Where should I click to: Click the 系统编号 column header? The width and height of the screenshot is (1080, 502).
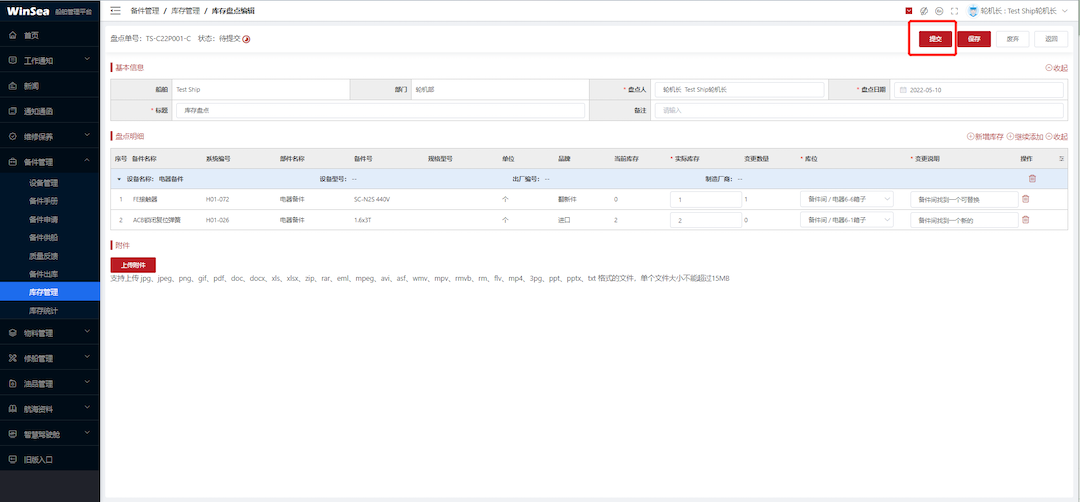tap(218, 158)
